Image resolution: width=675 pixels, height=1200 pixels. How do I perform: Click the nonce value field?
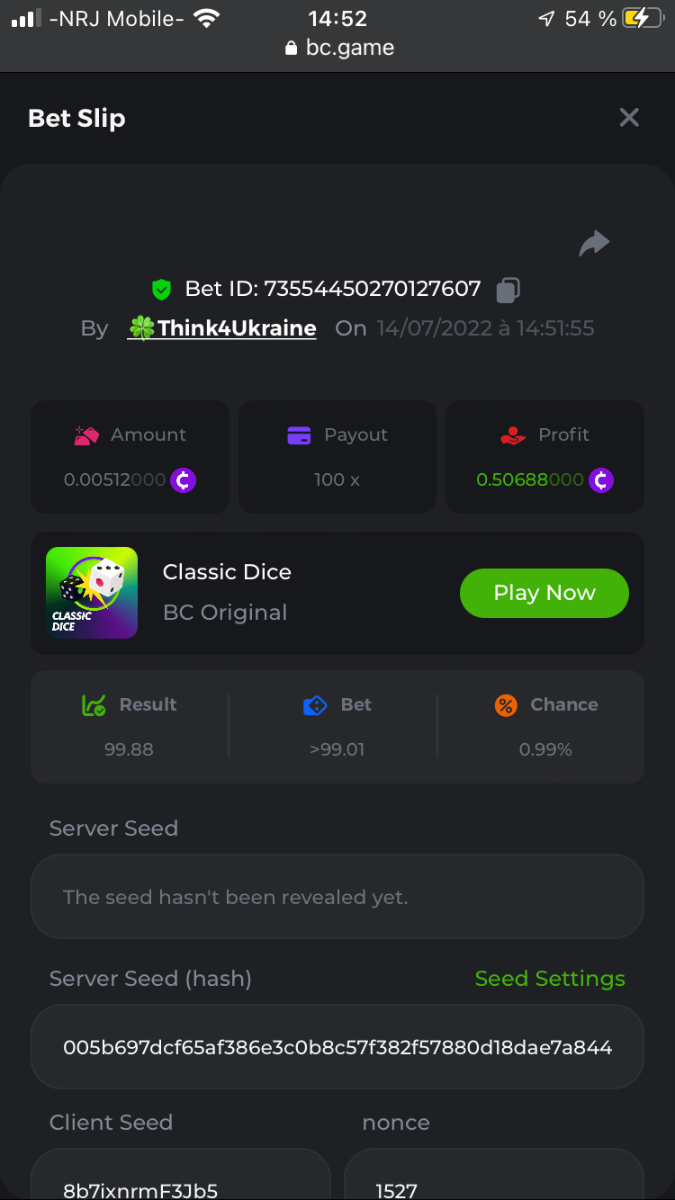pyautogui.click(x=494, y=1180)
